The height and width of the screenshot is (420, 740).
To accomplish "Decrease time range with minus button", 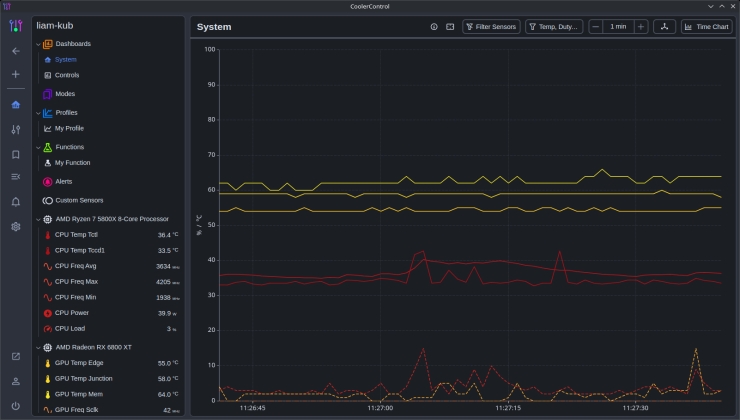I will tap(596, 27).
